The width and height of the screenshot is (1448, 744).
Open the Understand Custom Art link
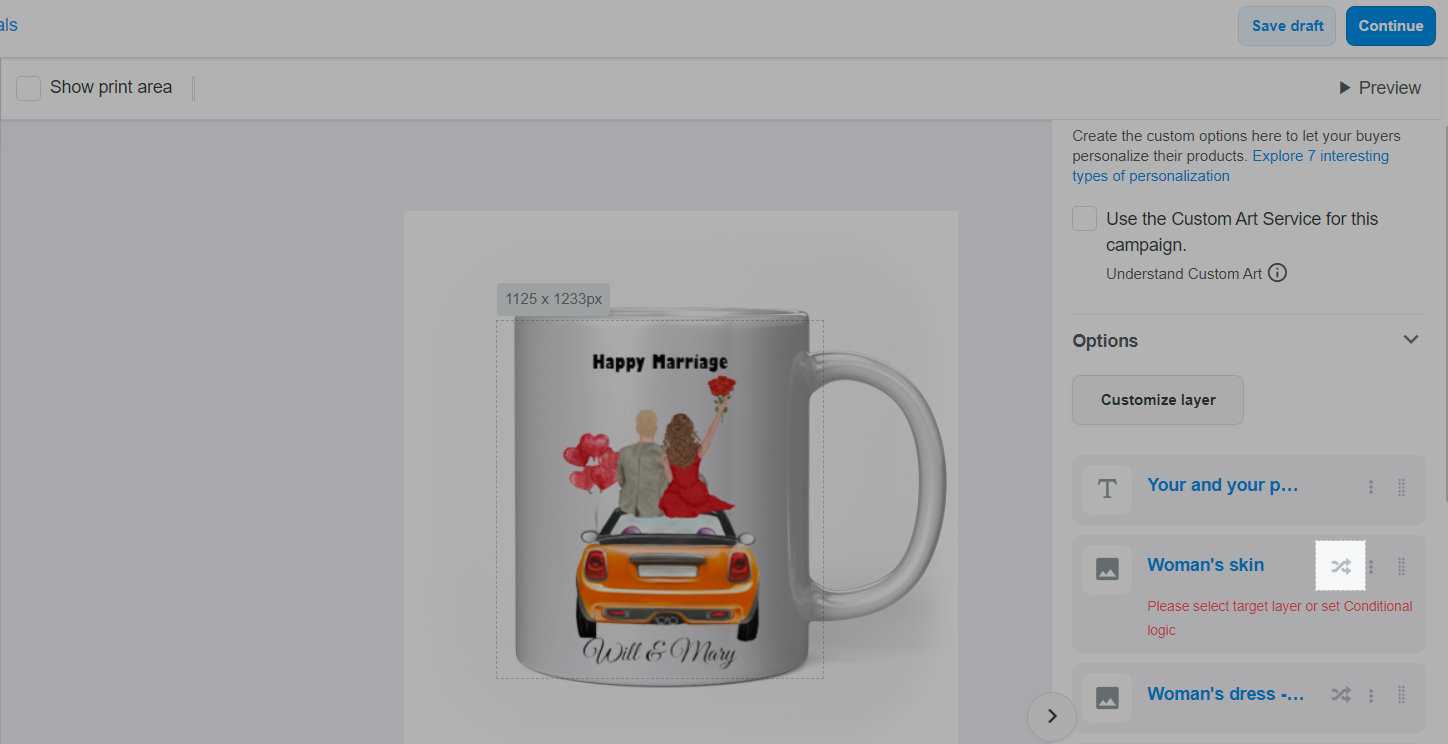(x=1184, y=274)
